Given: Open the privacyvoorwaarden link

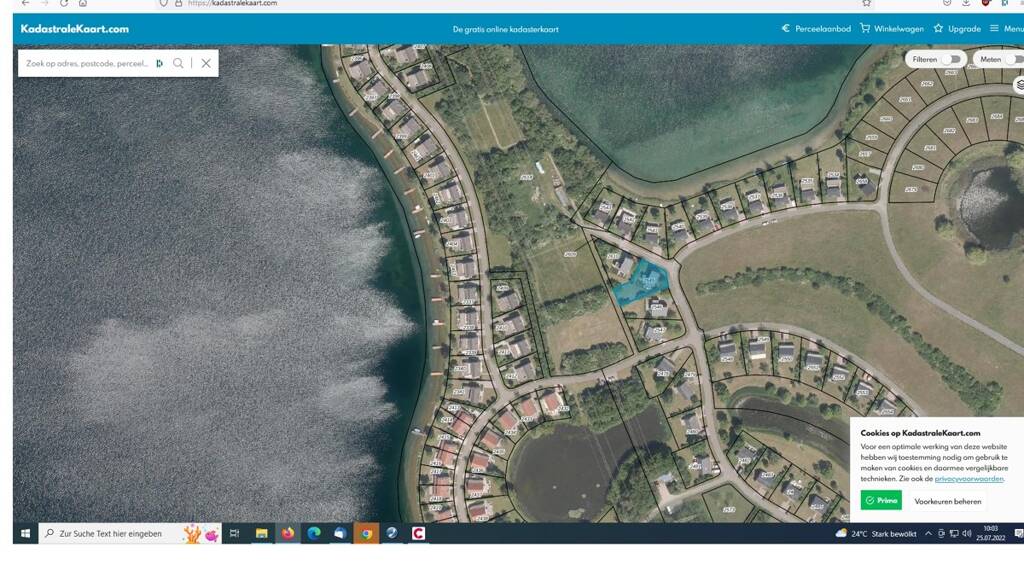Looking at the screenshot, I should point(969,479).
